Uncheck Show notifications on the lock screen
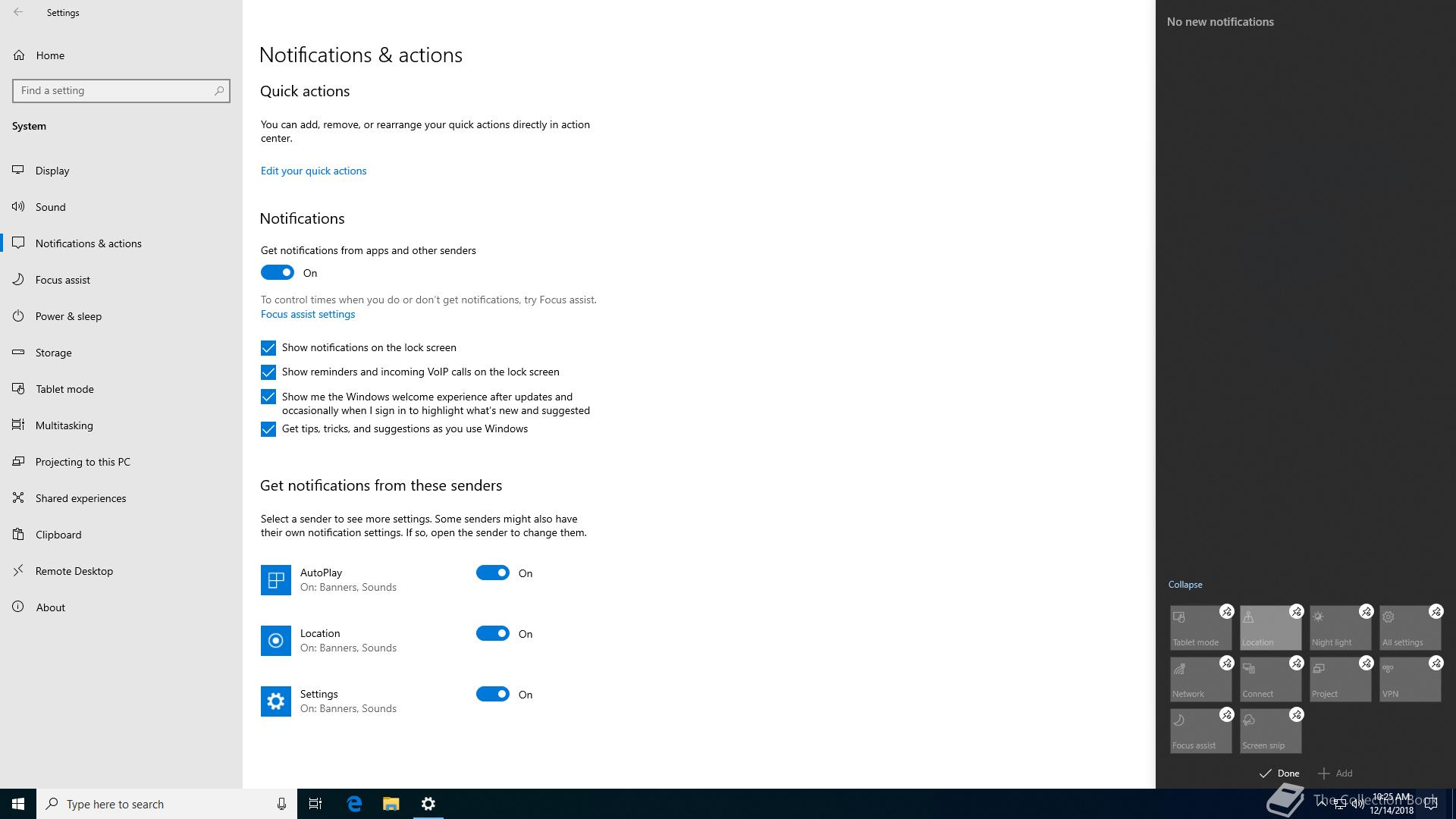This screenshot has width=1456, height=819. pos(268,348)
